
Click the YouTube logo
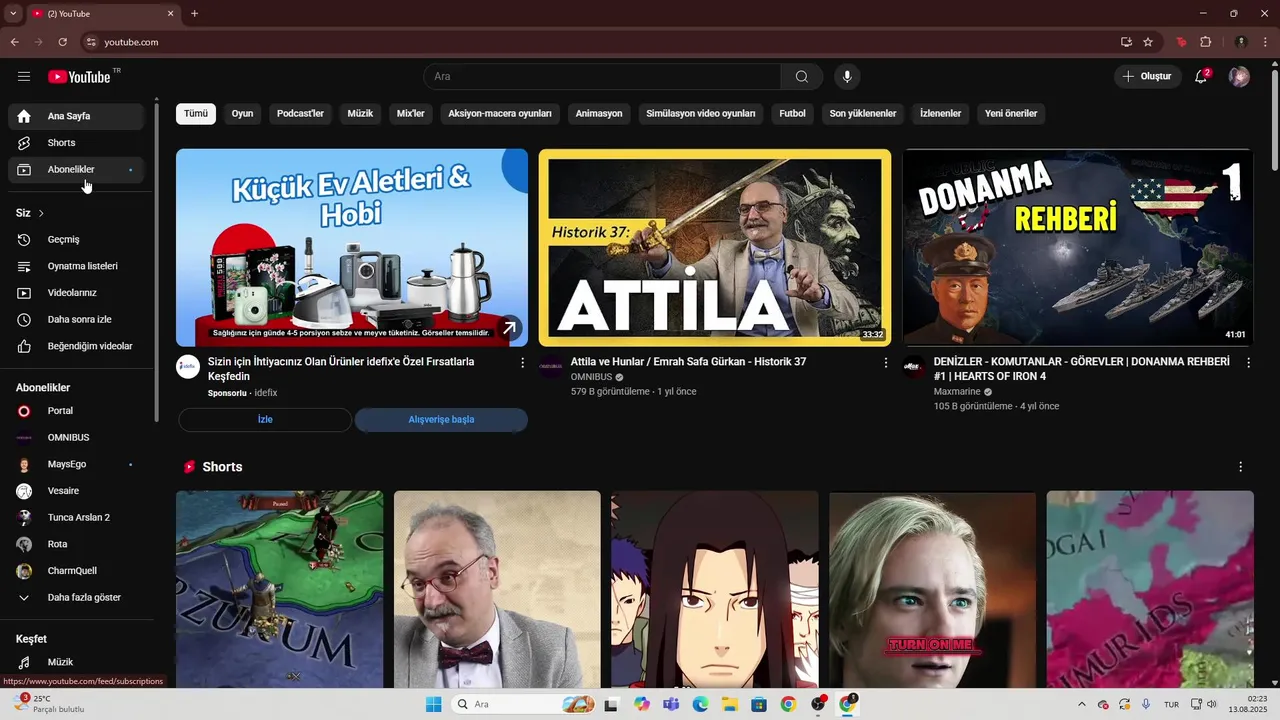[x=79, y=77]
